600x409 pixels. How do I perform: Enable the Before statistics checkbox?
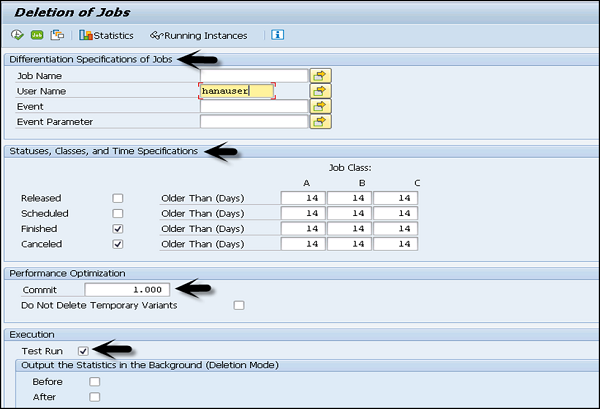coord(95,382)
